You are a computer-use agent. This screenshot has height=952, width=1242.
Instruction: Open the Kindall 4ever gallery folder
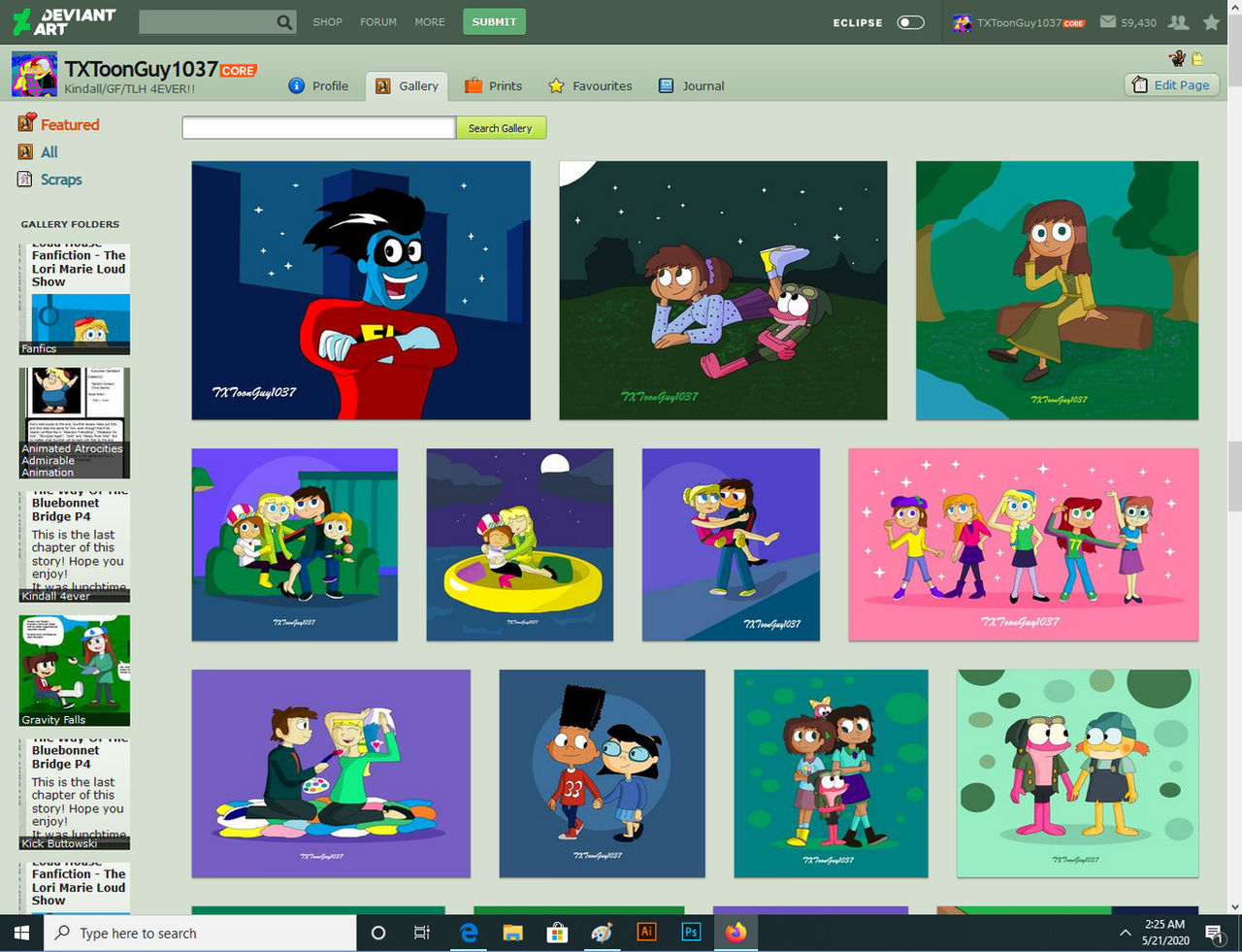[75, 547]
